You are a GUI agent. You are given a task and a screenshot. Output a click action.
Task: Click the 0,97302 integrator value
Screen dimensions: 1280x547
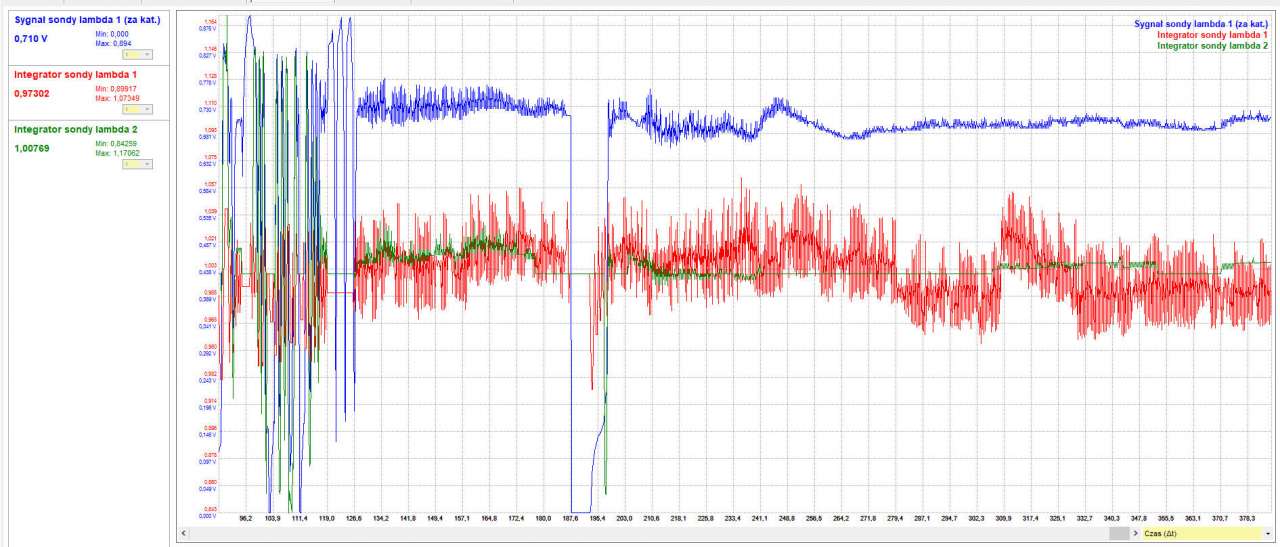pyautogui.click(x=31, y=94)
